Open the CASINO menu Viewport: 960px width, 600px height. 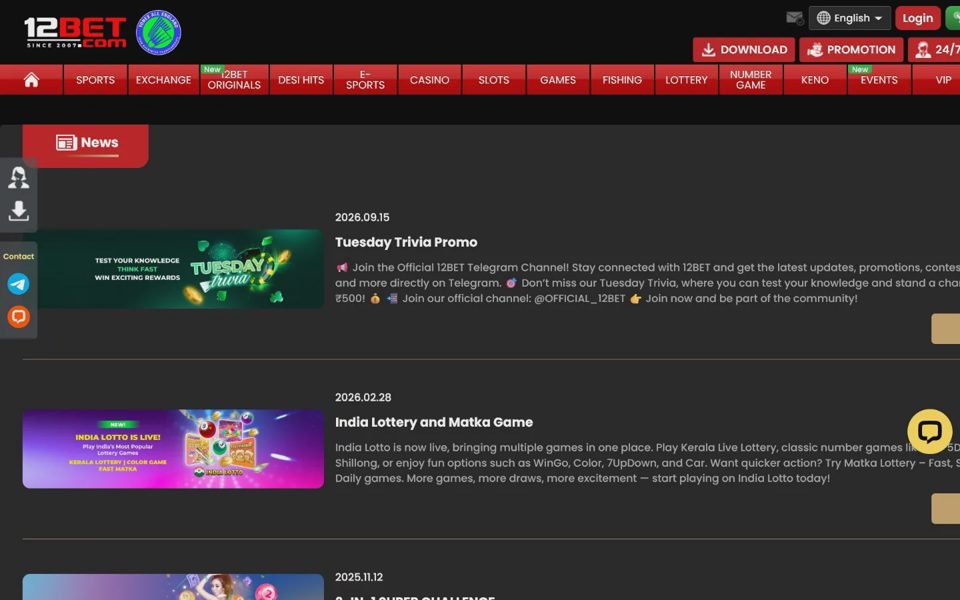point(429,80)
